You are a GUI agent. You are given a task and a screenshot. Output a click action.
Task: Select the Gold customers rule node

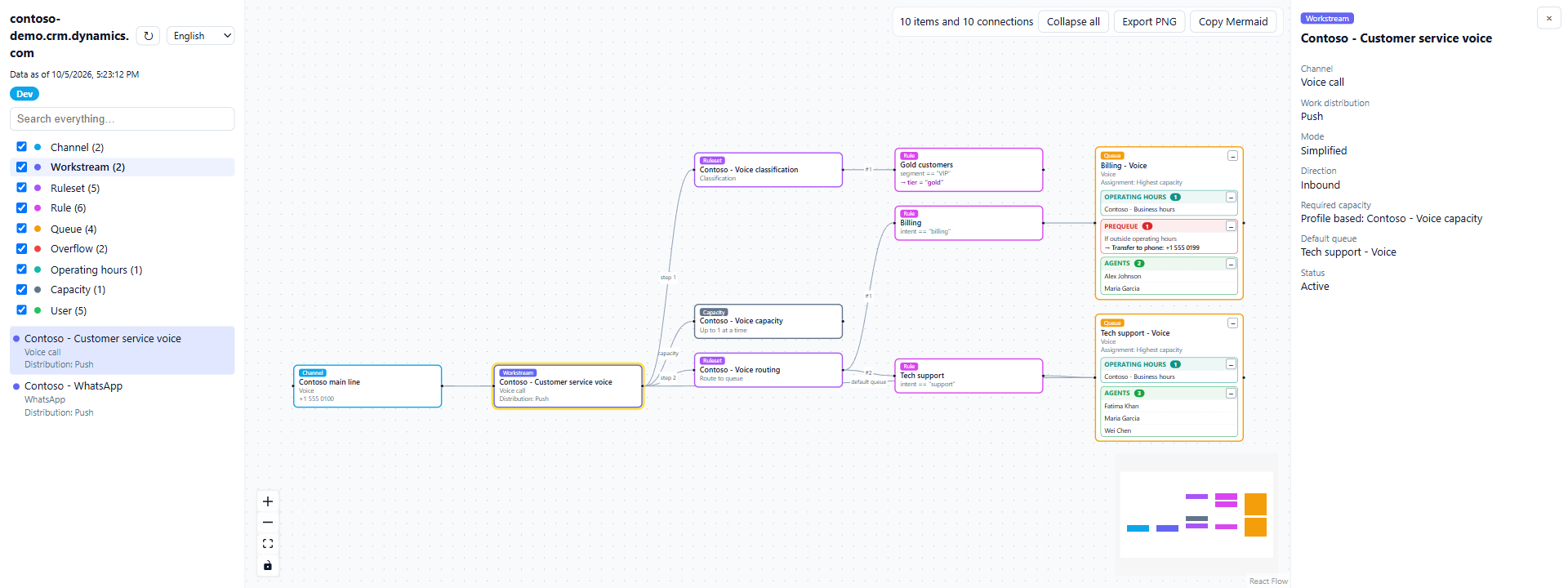point(969,170)
